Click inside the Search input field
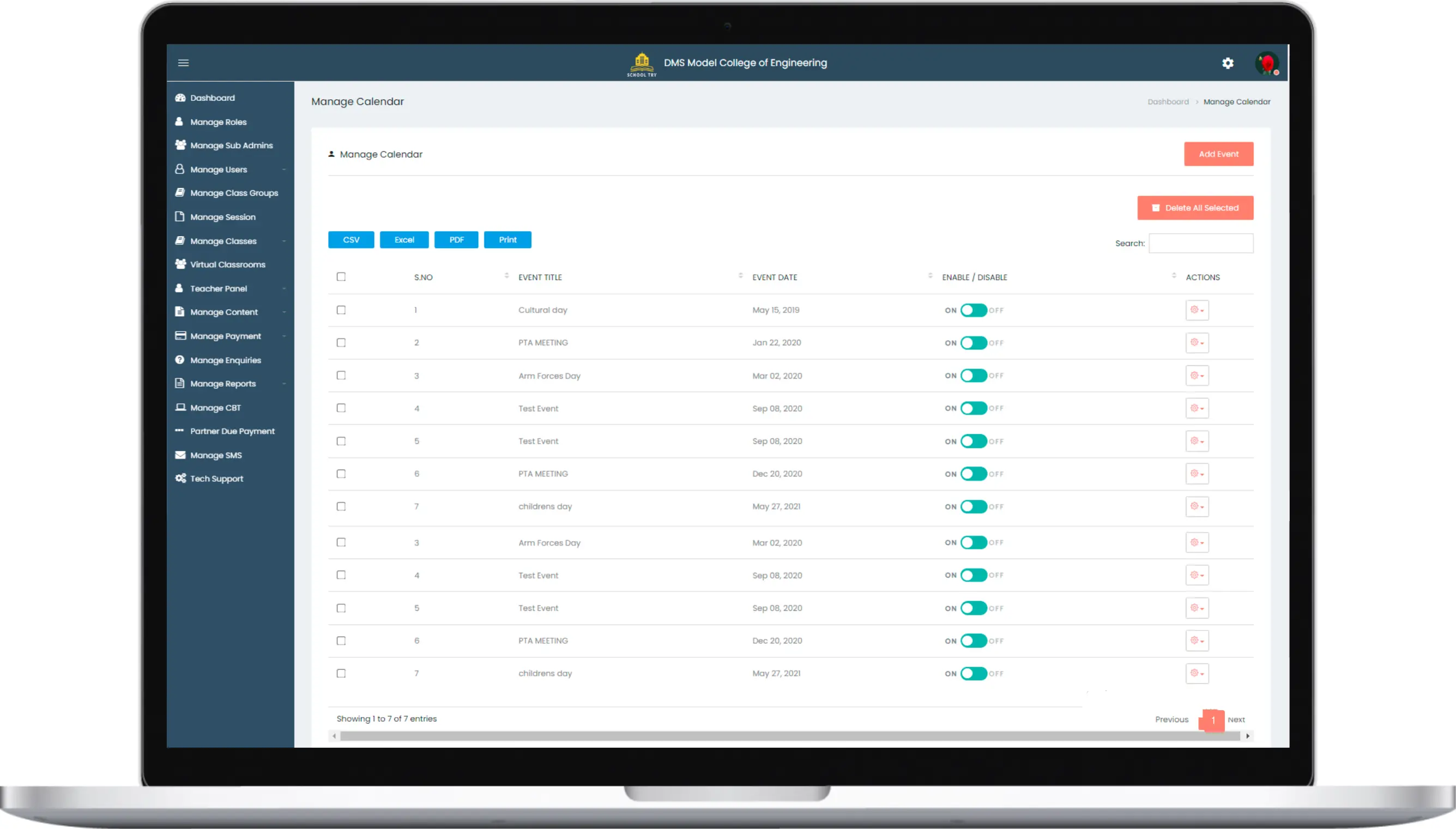This screenshot has width=1456, height=829. 1200,243
